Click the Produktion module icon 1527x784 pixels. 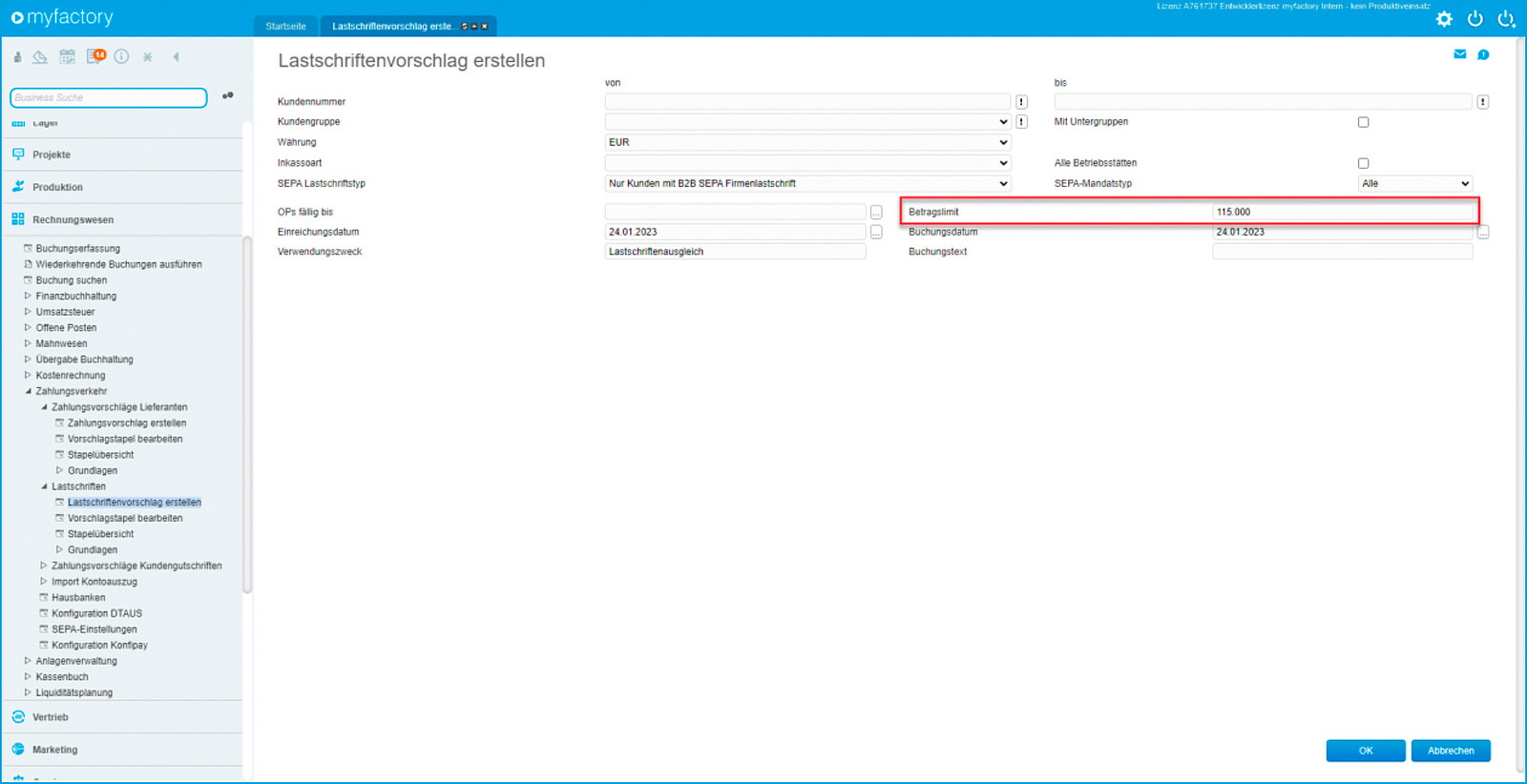[x=18, y=187]
